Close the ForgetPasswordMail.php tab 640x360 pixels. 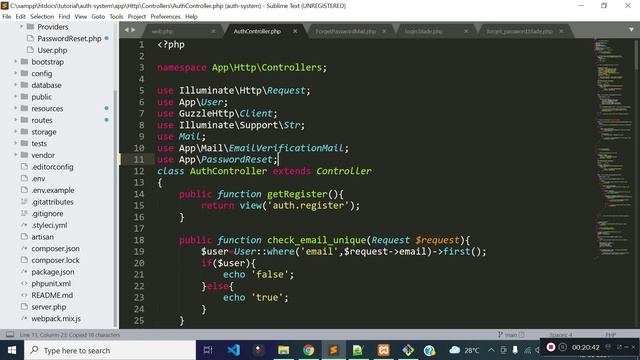coord(384,31)
